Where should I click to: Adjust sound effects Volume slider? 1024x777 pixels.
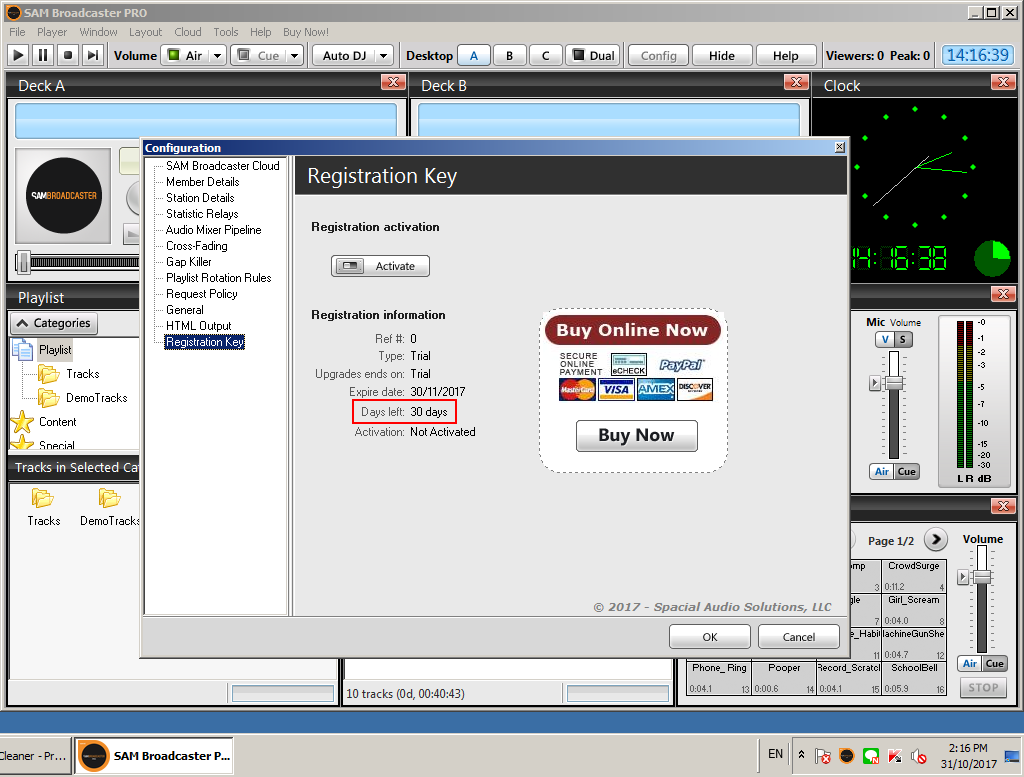point(982,577)
